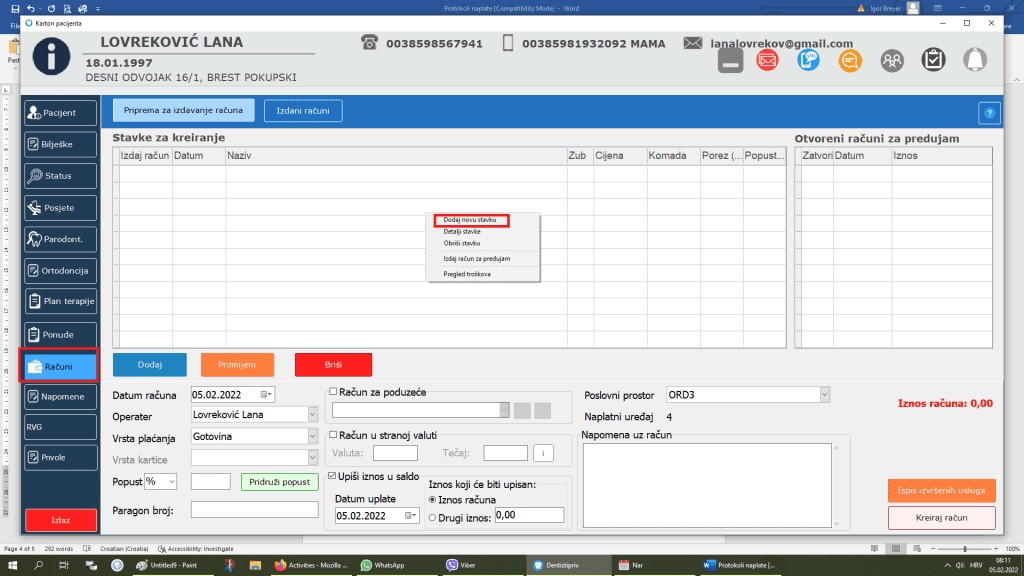The image size is (1024, 576).
Task: Go to Status in the sidebar
Action: [61, 176]
